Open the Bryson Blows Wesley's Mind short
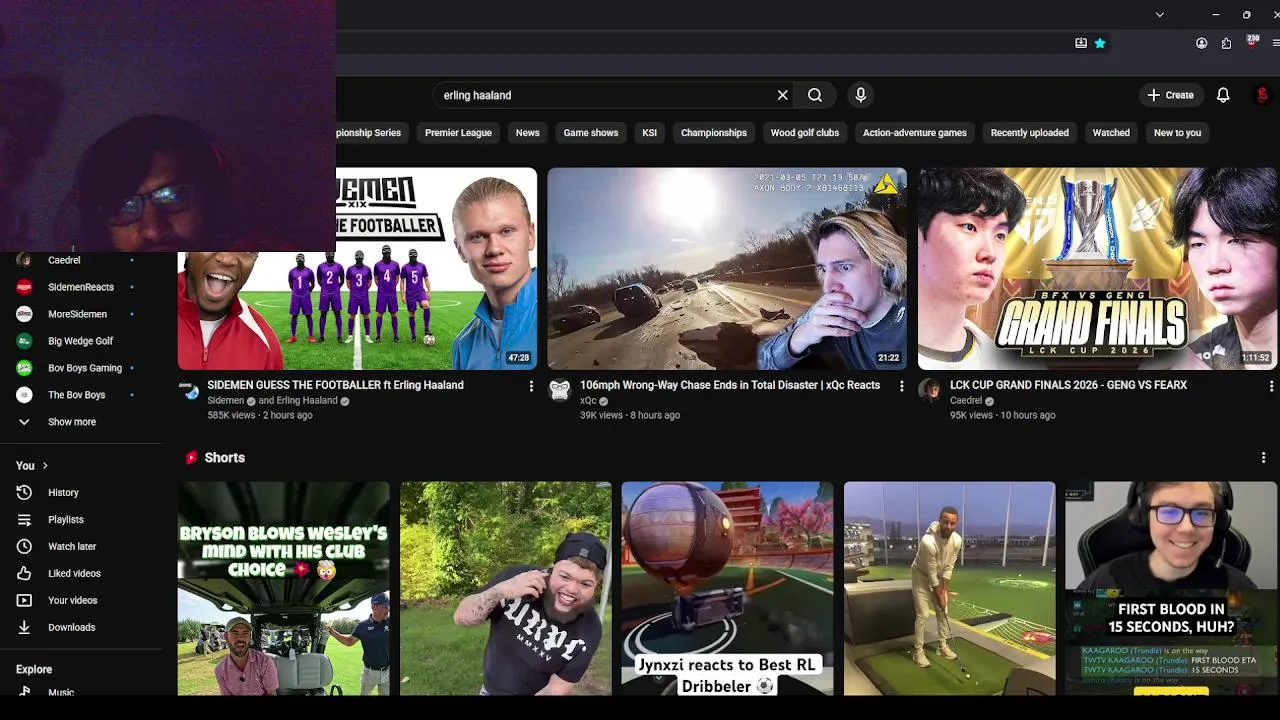The image size is (1280, 720). (x=284, y=588)
